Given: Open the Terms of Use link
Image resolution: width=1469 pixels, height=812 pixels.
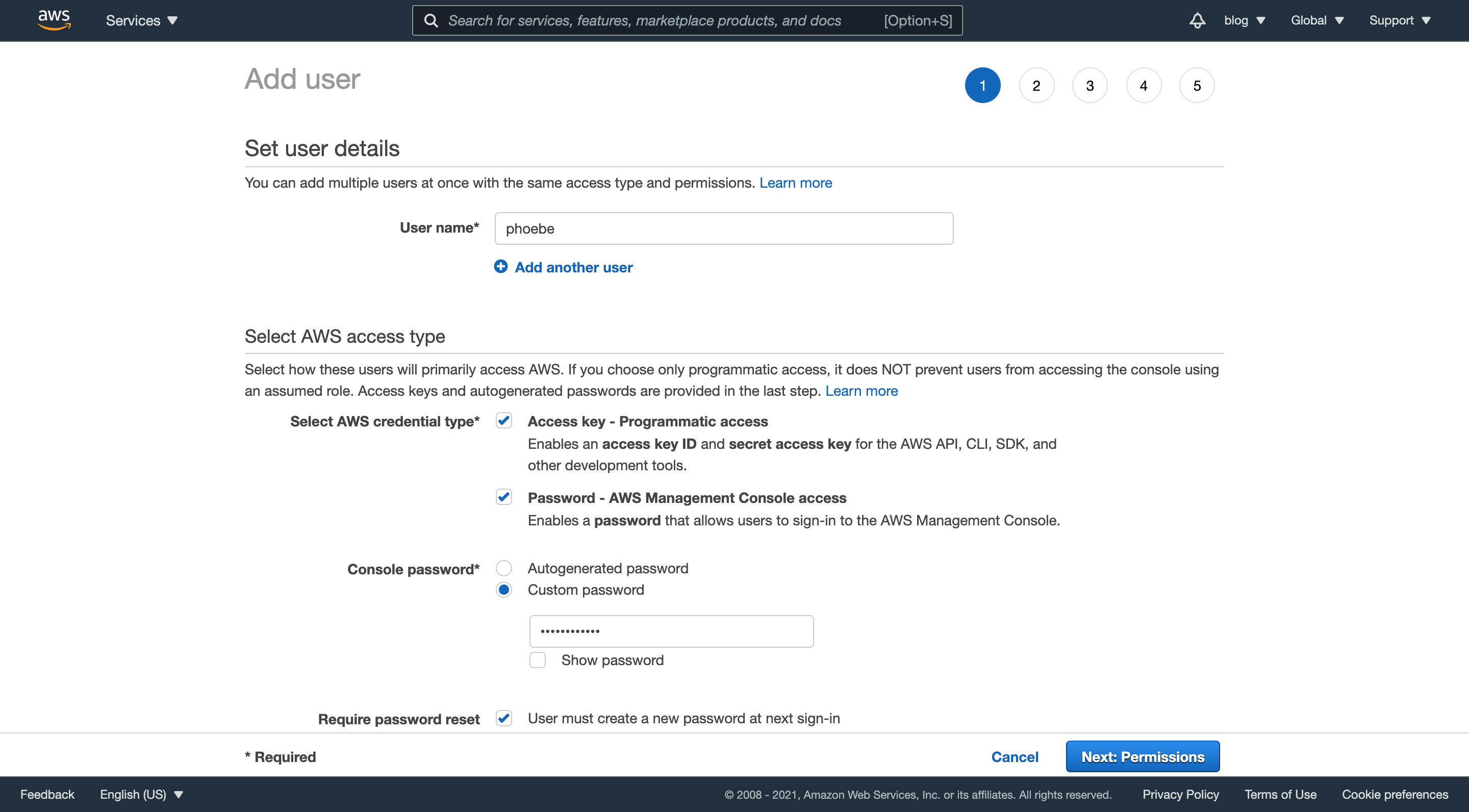Looking at the screenshot, I should pyautogui.click(x=1280, y=794).
